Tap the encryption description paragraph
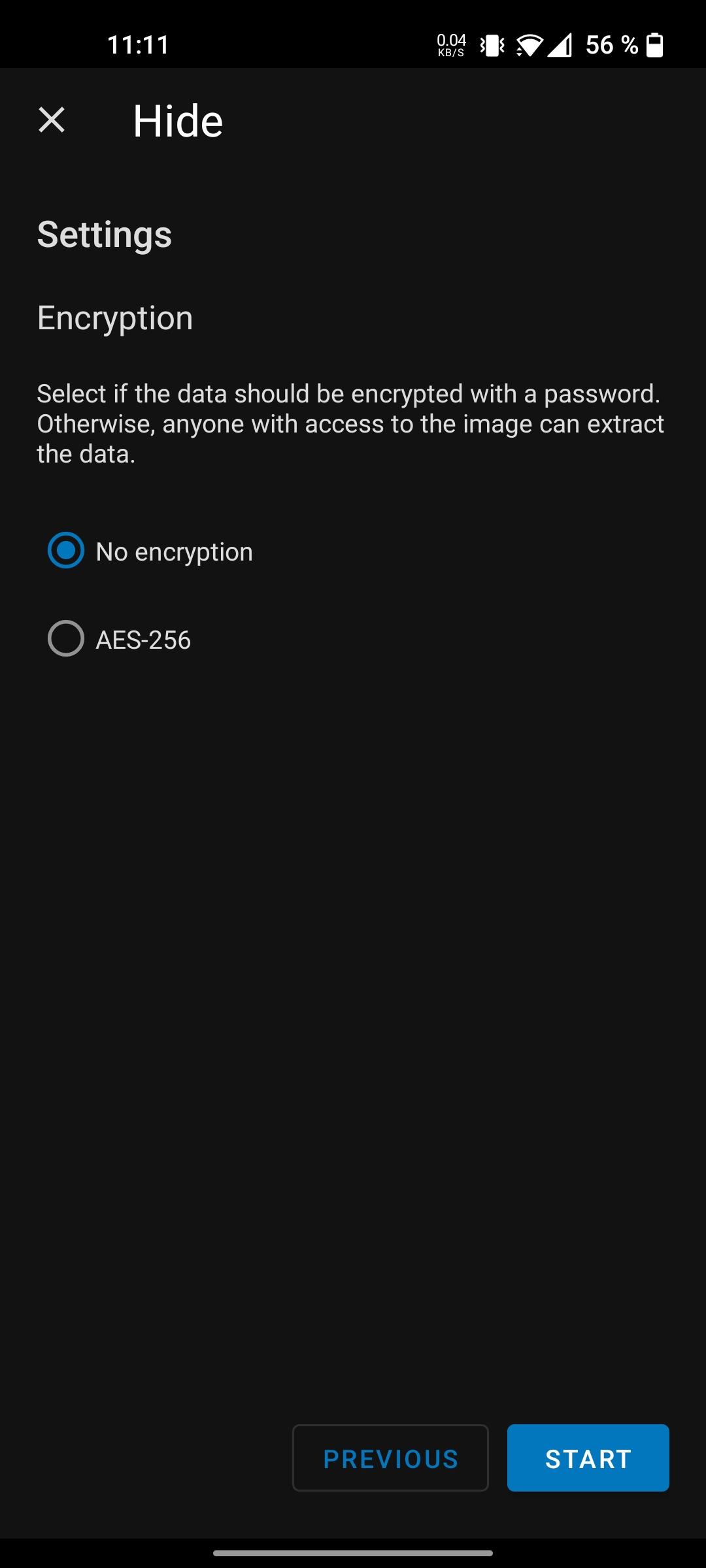This screenshot has height=1568, width=706. [350, 424]
